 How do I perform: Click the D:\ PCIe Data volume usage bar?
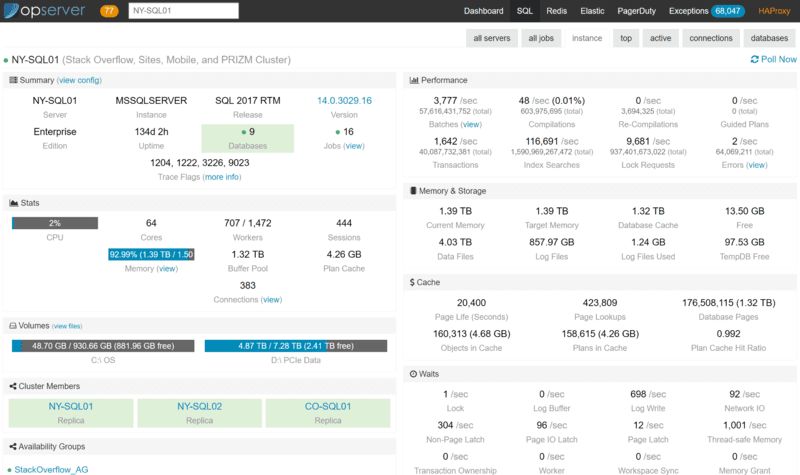(x=296, y=346)
